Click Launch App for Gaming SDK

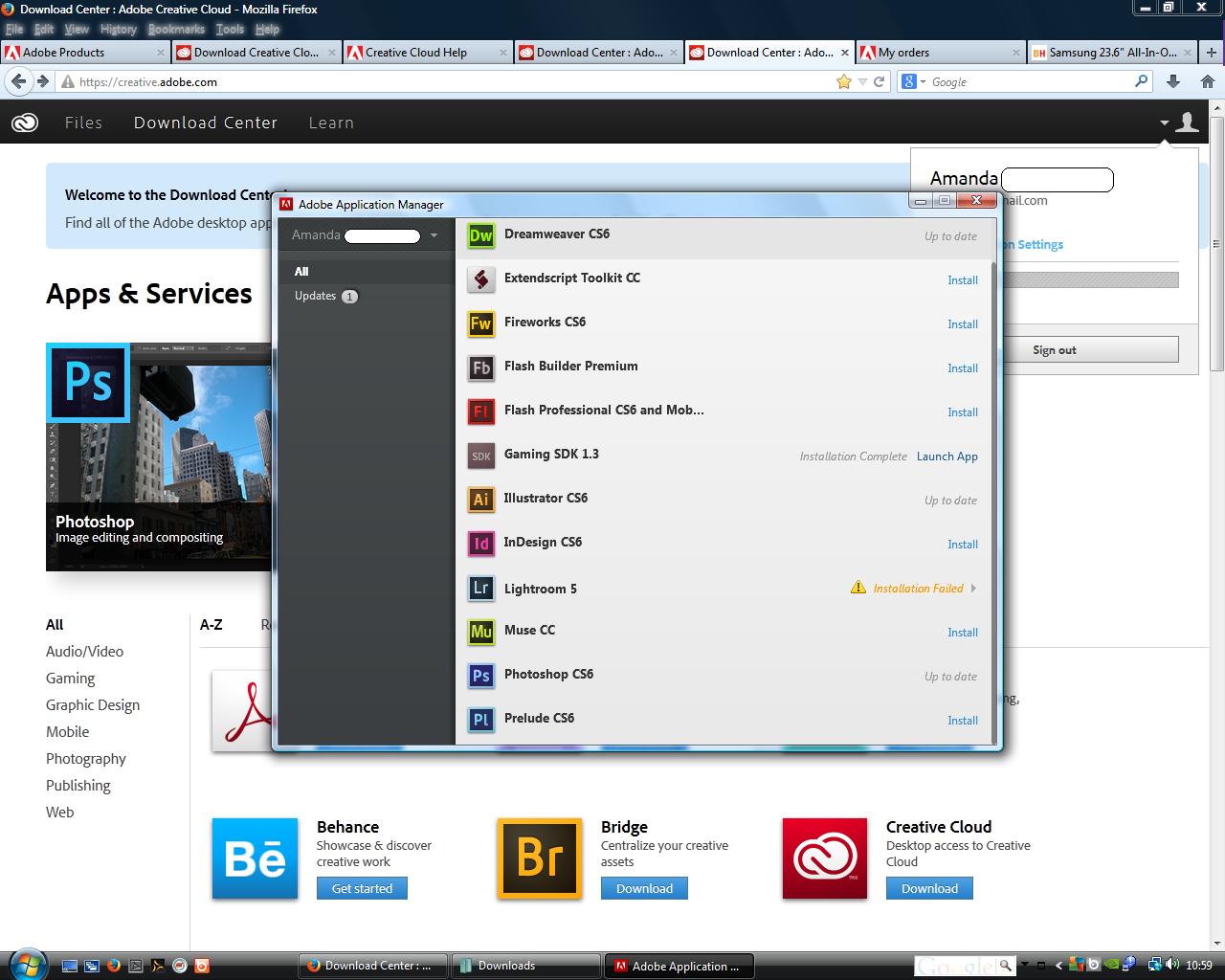pos(947,457)
